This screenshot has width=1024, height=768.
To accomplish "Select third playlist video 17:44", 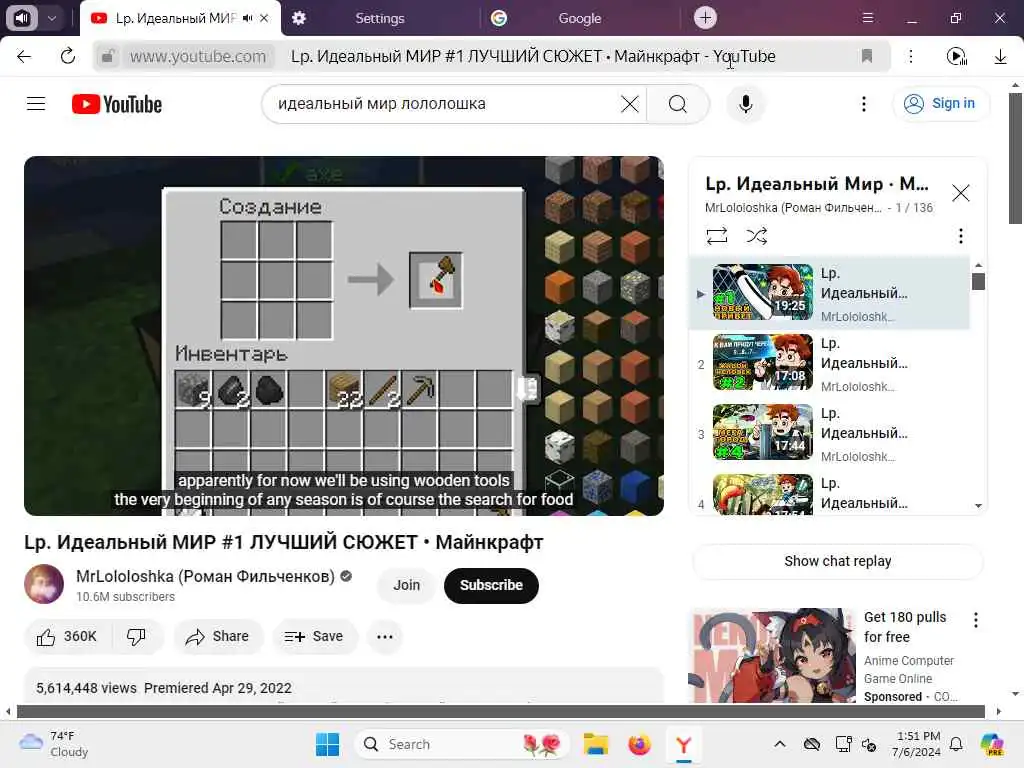I will tap(829, 432).
